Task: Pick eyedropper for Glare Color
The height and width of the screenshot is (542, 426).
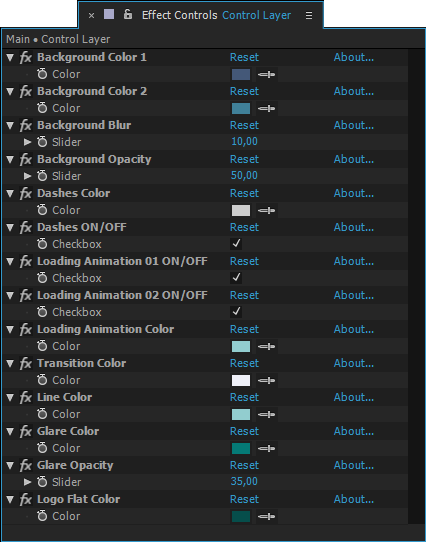Action: point(267,448)
